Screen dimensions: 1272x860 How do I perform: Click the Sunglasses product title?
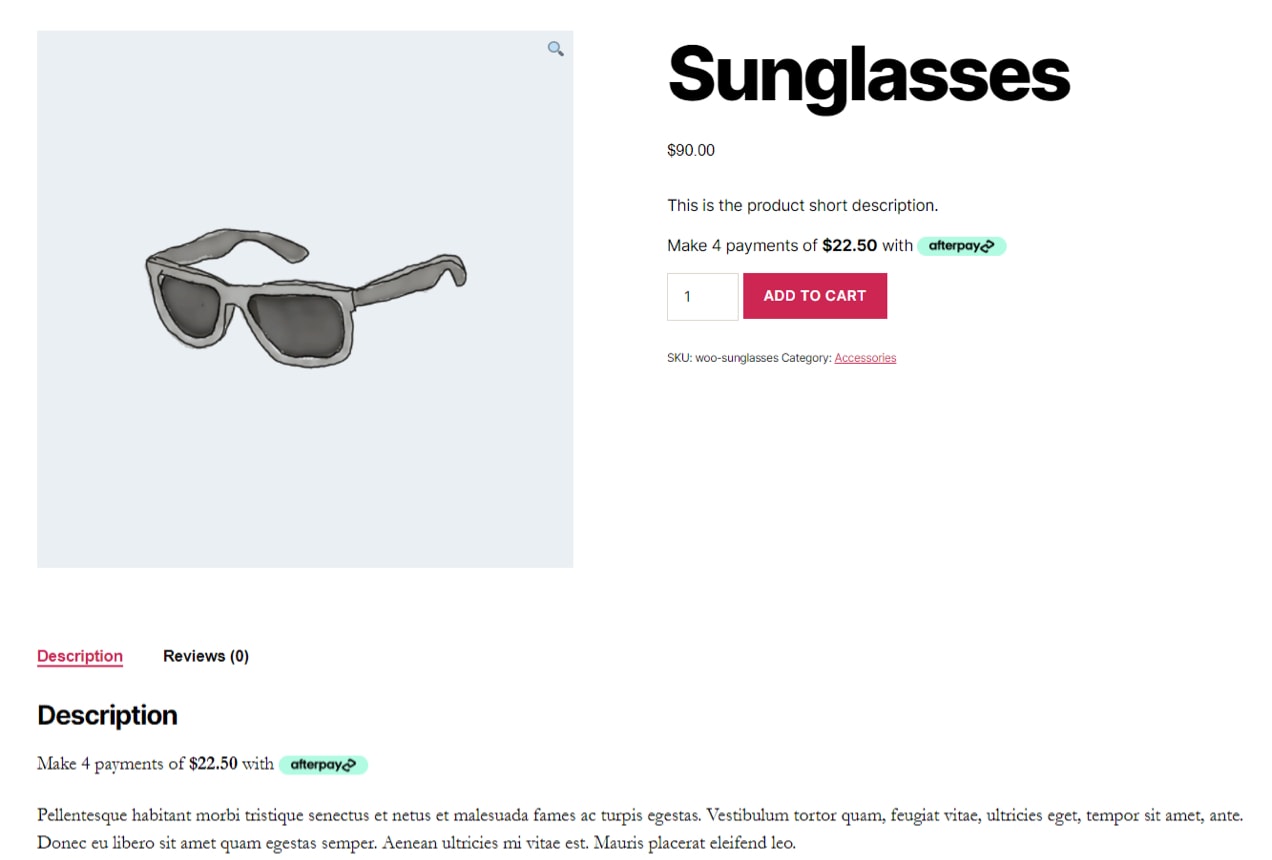point(868,74)
